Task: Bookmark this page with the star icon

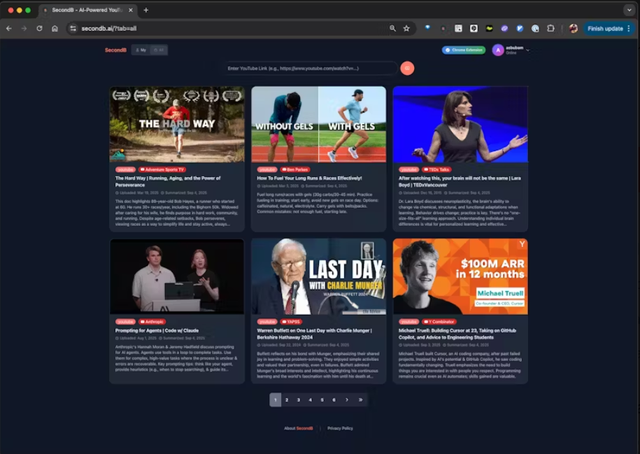Action: [407, 29]
